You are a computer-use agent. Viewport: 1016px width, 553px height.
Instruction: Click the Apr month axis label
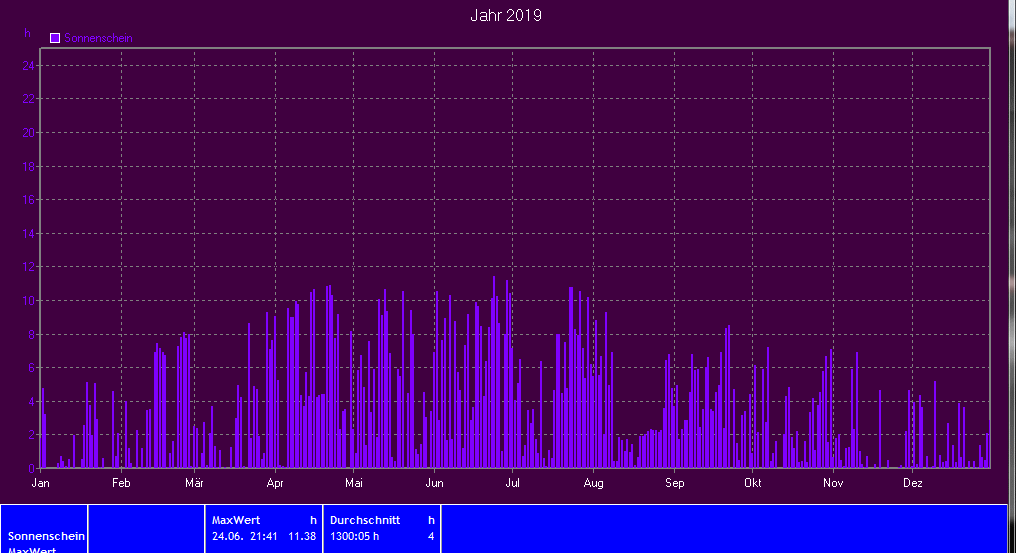275,484
